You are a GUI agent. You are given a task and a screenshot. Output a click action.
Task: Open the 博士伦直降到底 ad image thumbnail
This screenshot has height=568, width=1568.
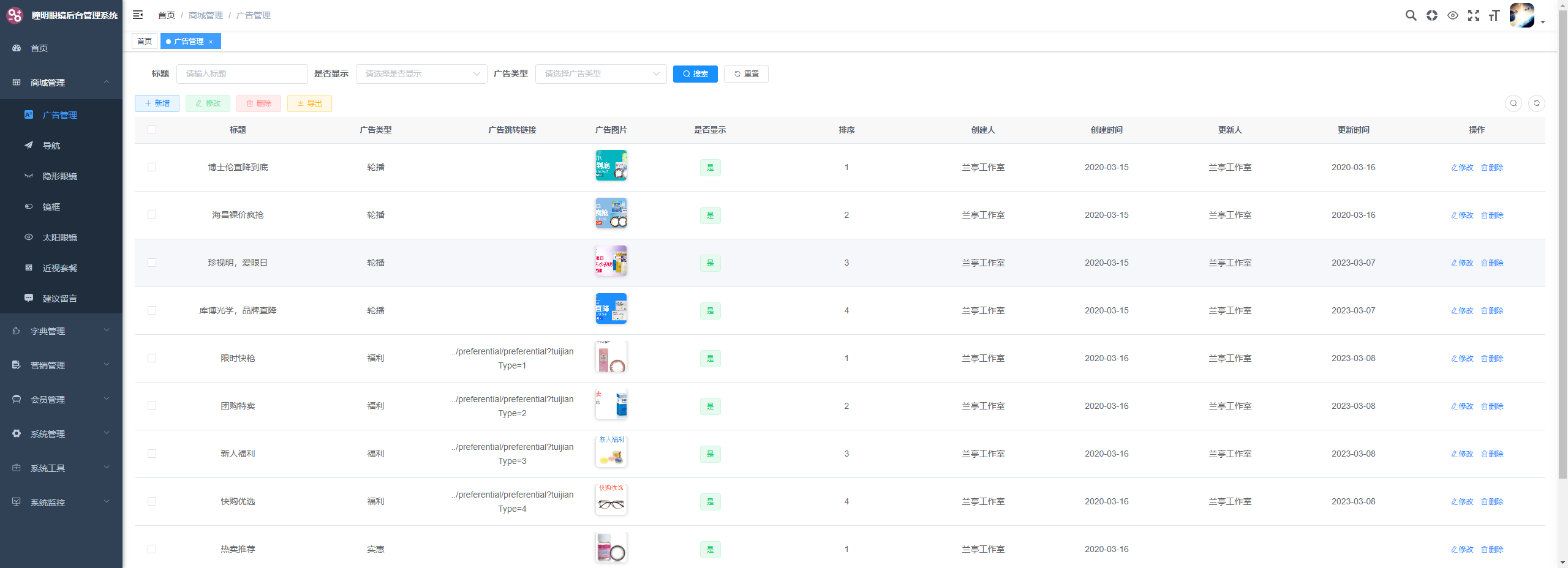[x=611, y=165]
